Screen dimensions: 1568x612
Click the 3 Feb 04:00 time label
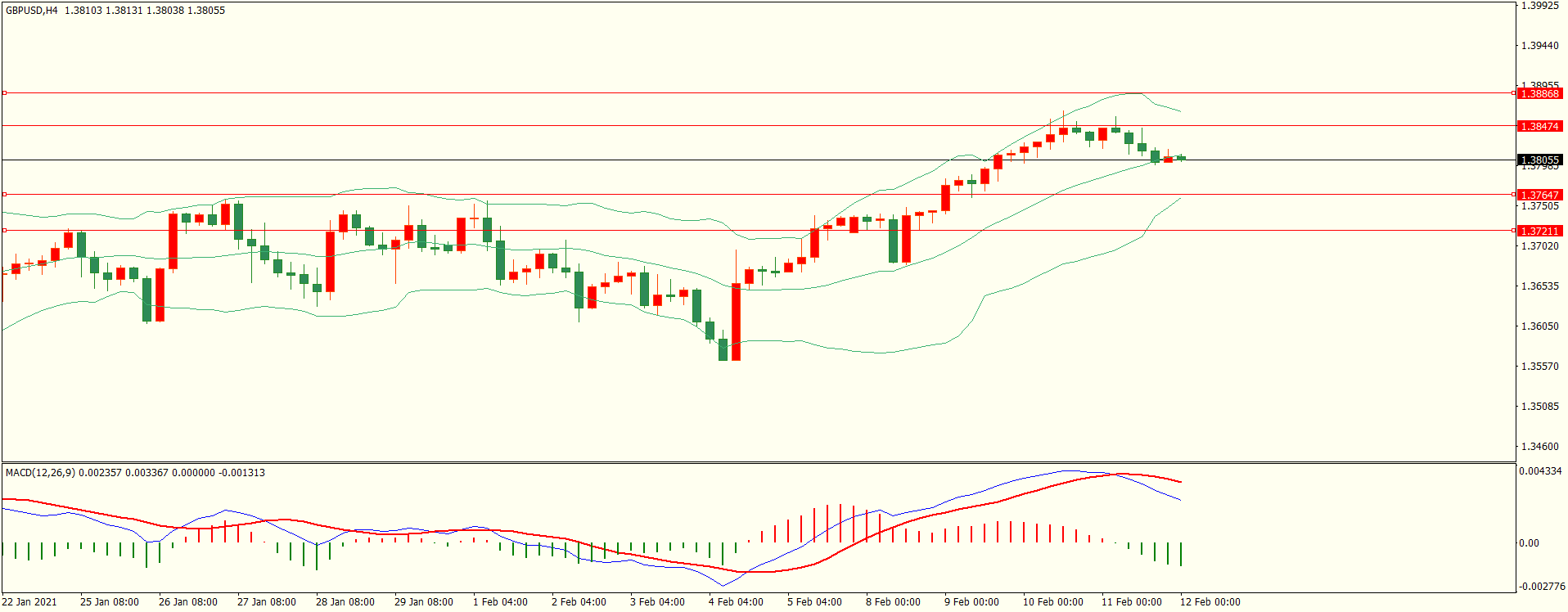[657, 602]
